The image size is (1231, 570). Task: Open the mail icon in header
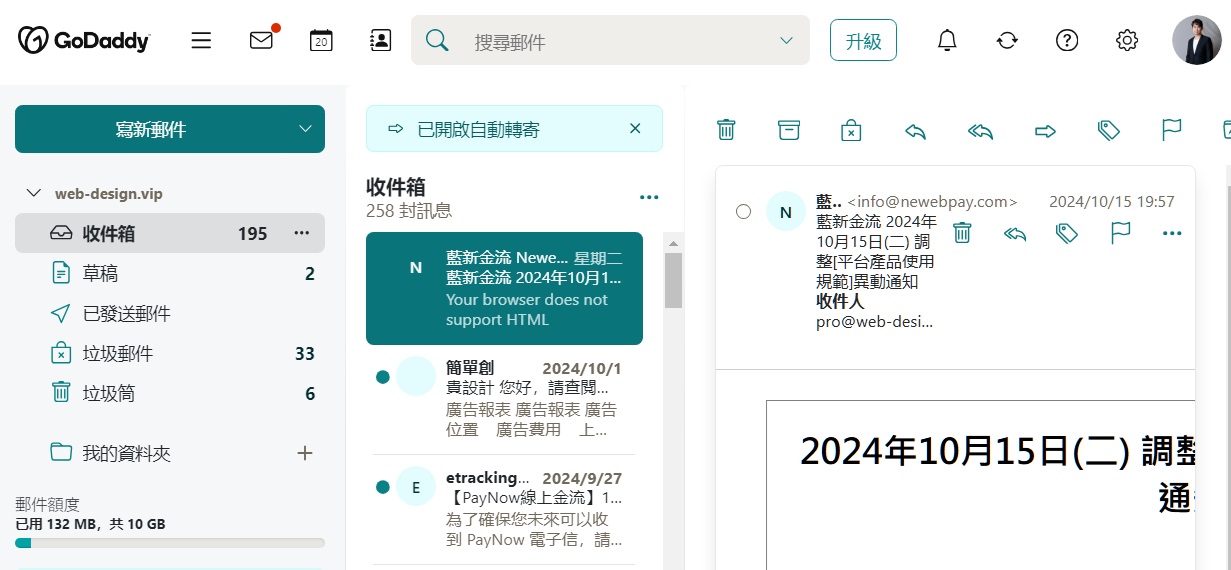262,40
